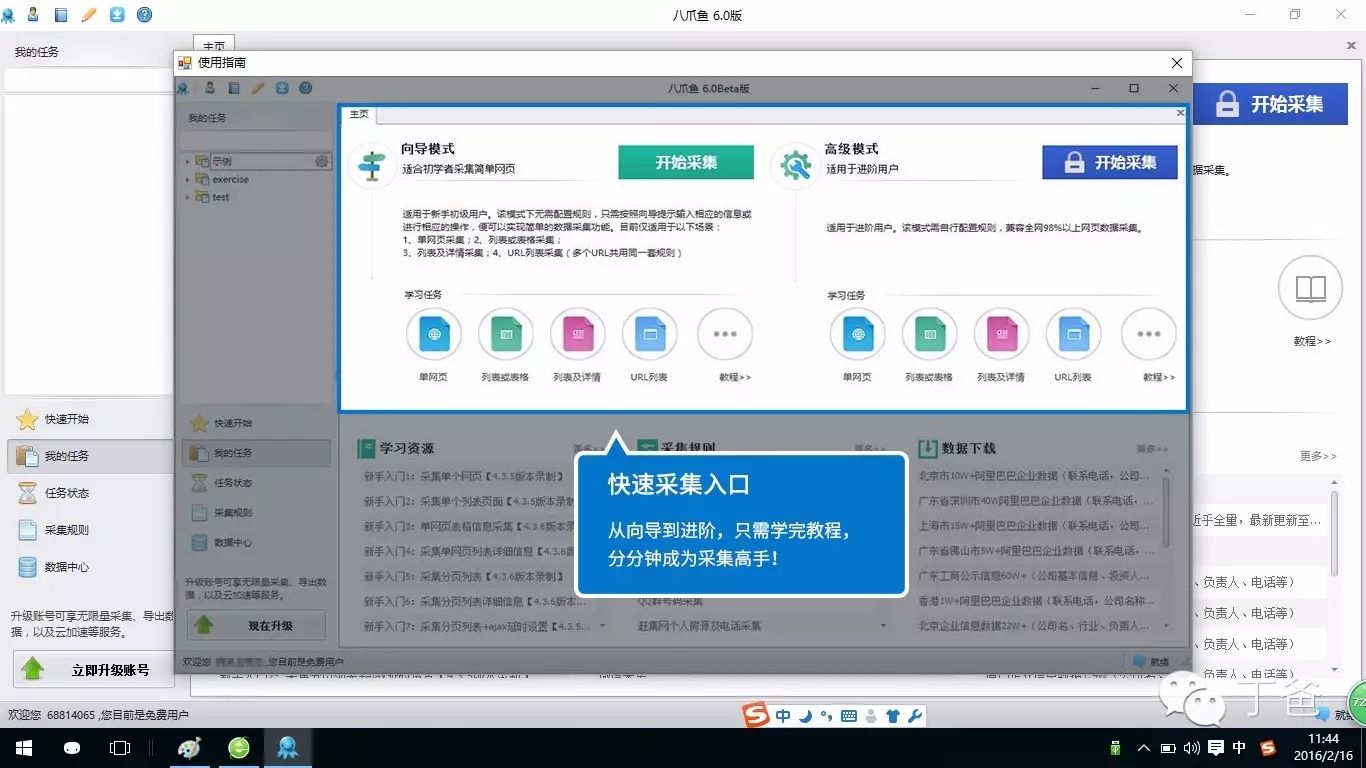Click the main window's 开始采集 button behind the guide
The width and height of the screenshot is (1366, 768).
[1270, 104]
